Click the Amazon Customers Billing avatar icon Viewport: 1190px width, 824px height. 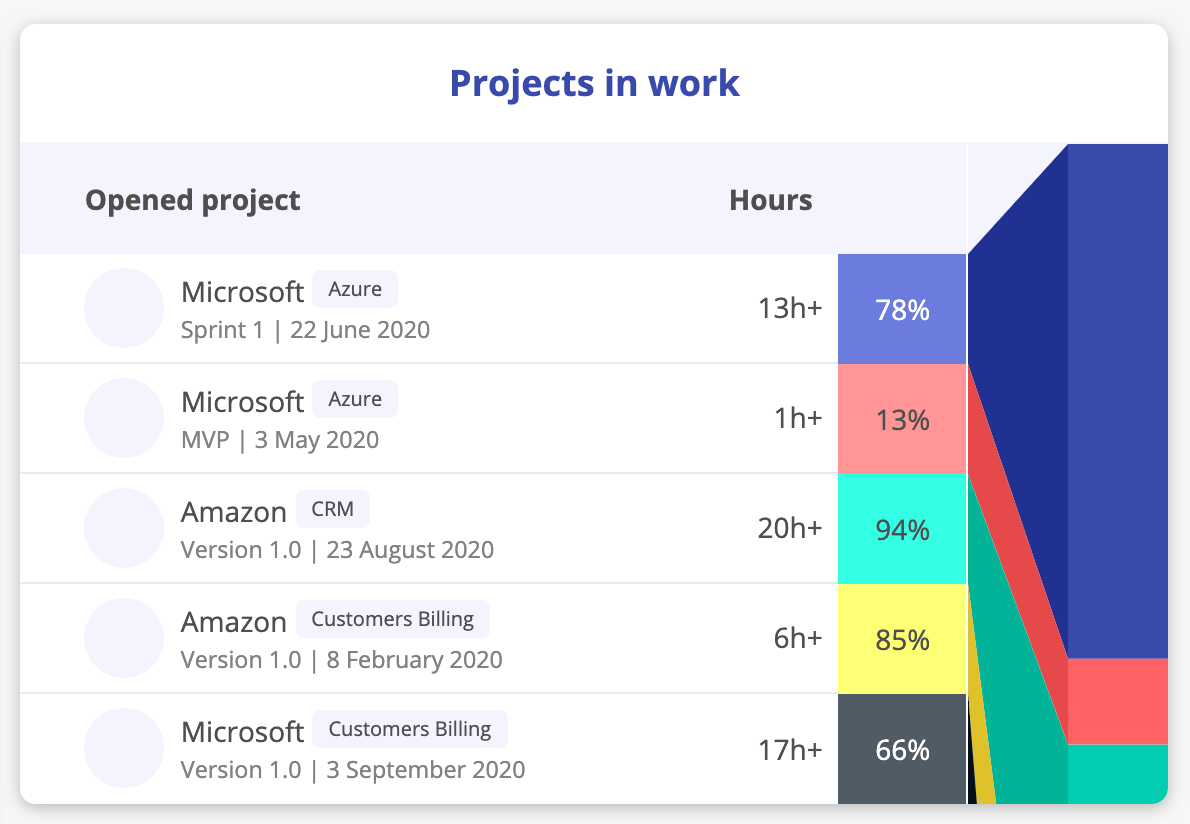(124, 638)
